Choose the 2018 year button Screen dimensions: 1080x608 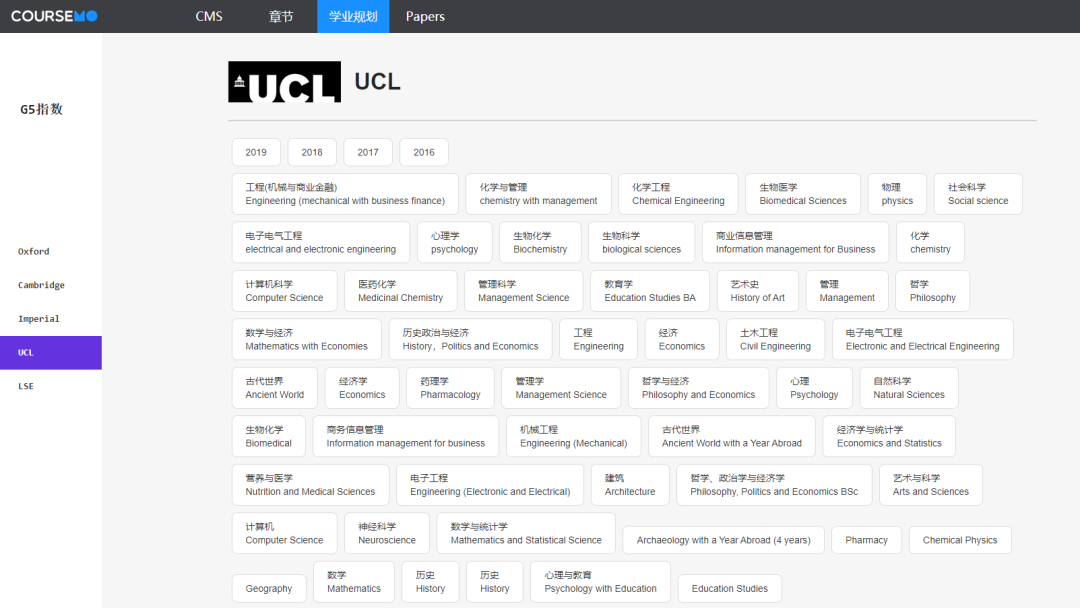click(312, 152)
